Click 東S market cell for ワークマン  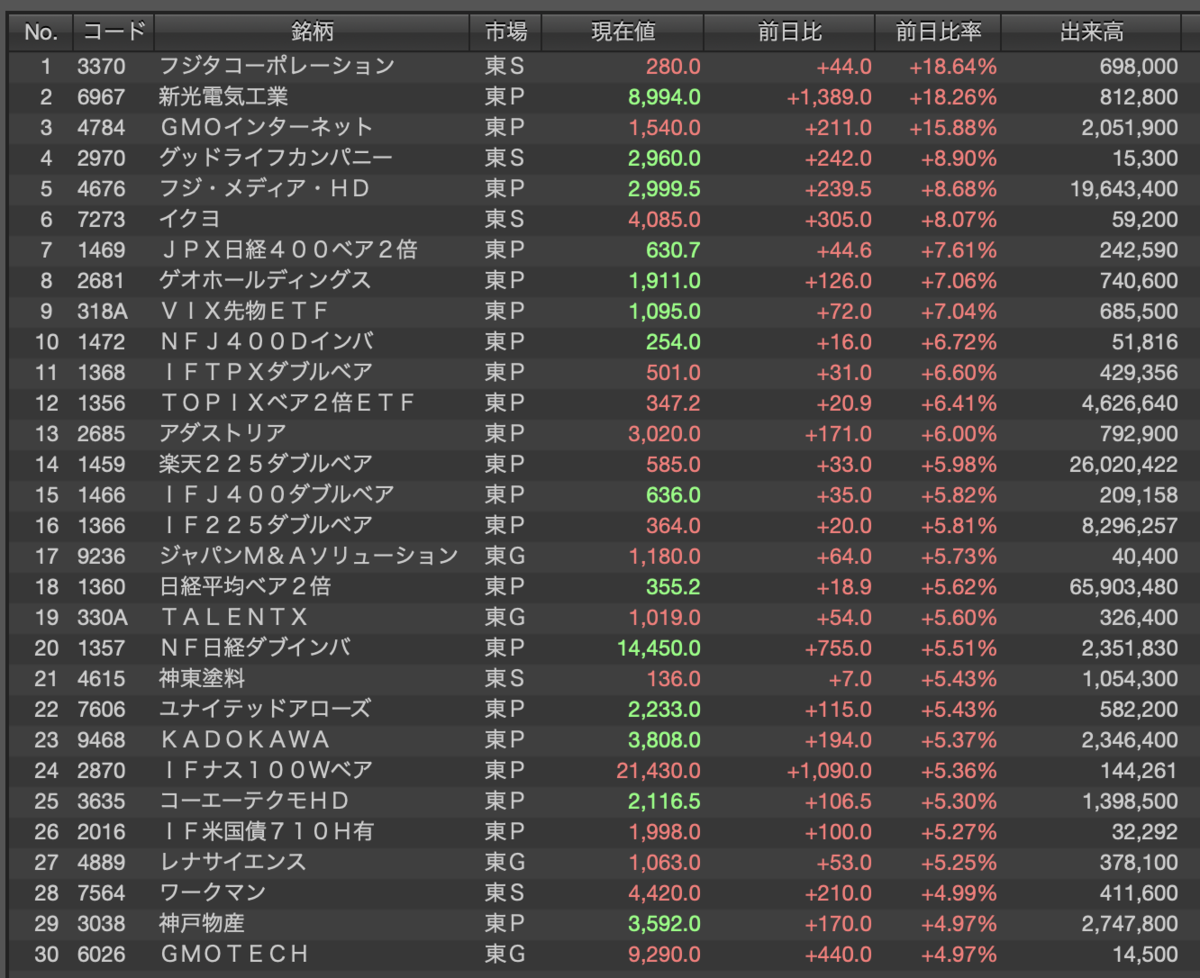pos(504,892)
